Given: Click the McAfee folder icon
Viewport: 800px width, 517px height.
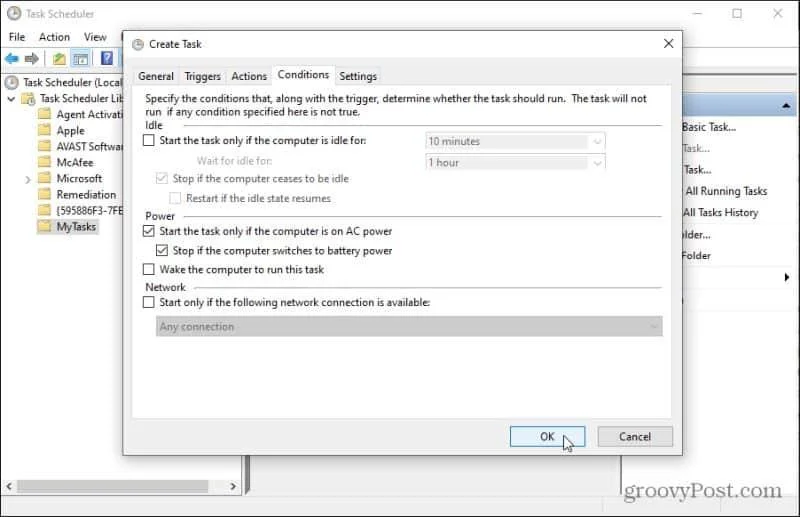Looking at the screenshot, I should 45,162.
